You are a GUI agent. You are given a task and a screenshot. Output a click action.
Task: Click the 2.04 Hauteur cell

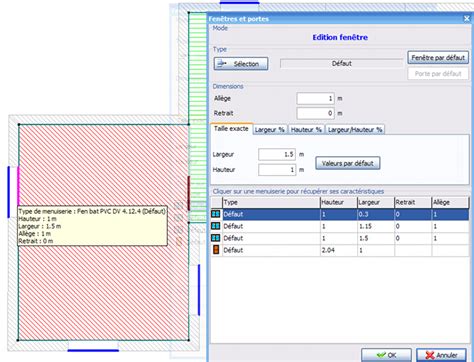tap(338, 250)
